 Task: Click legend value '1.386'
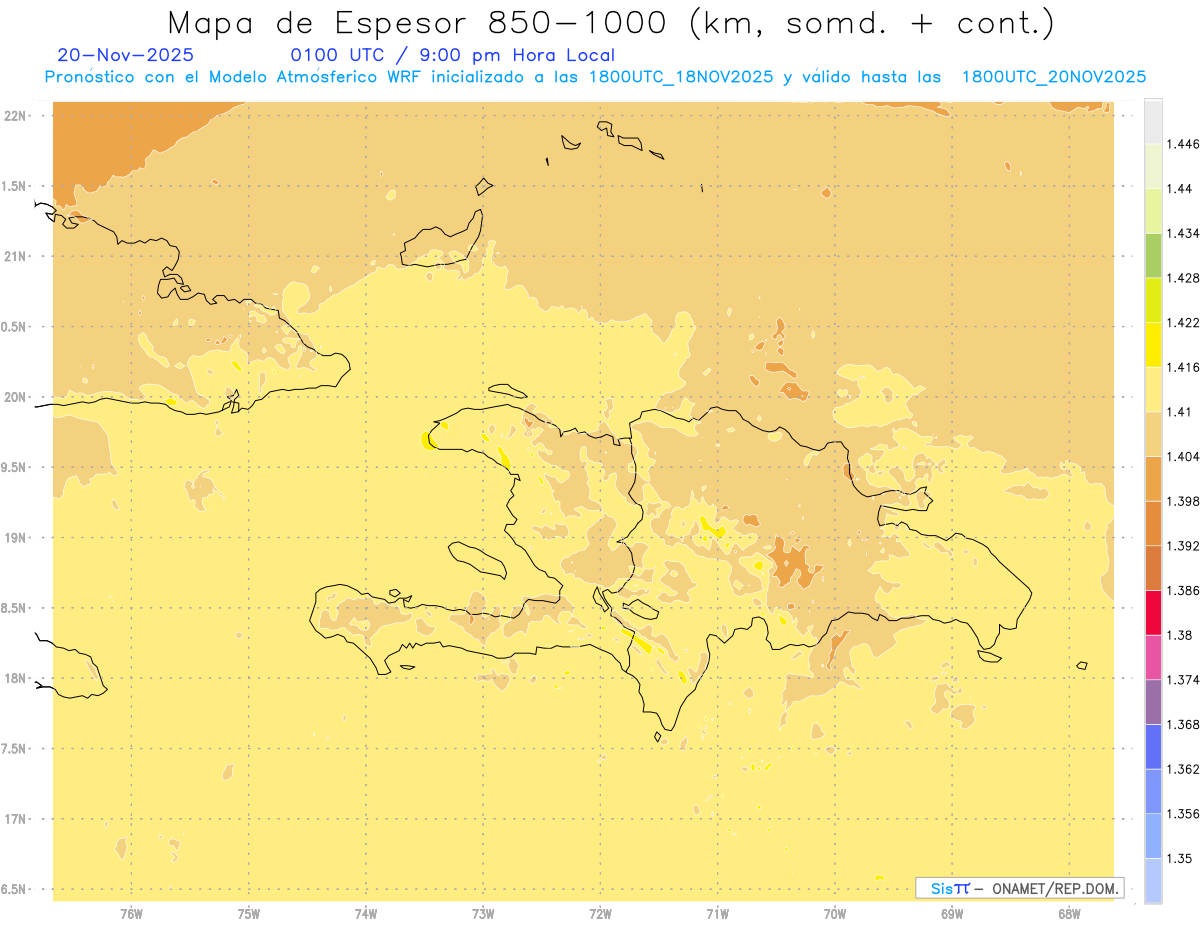point(1182,590)
